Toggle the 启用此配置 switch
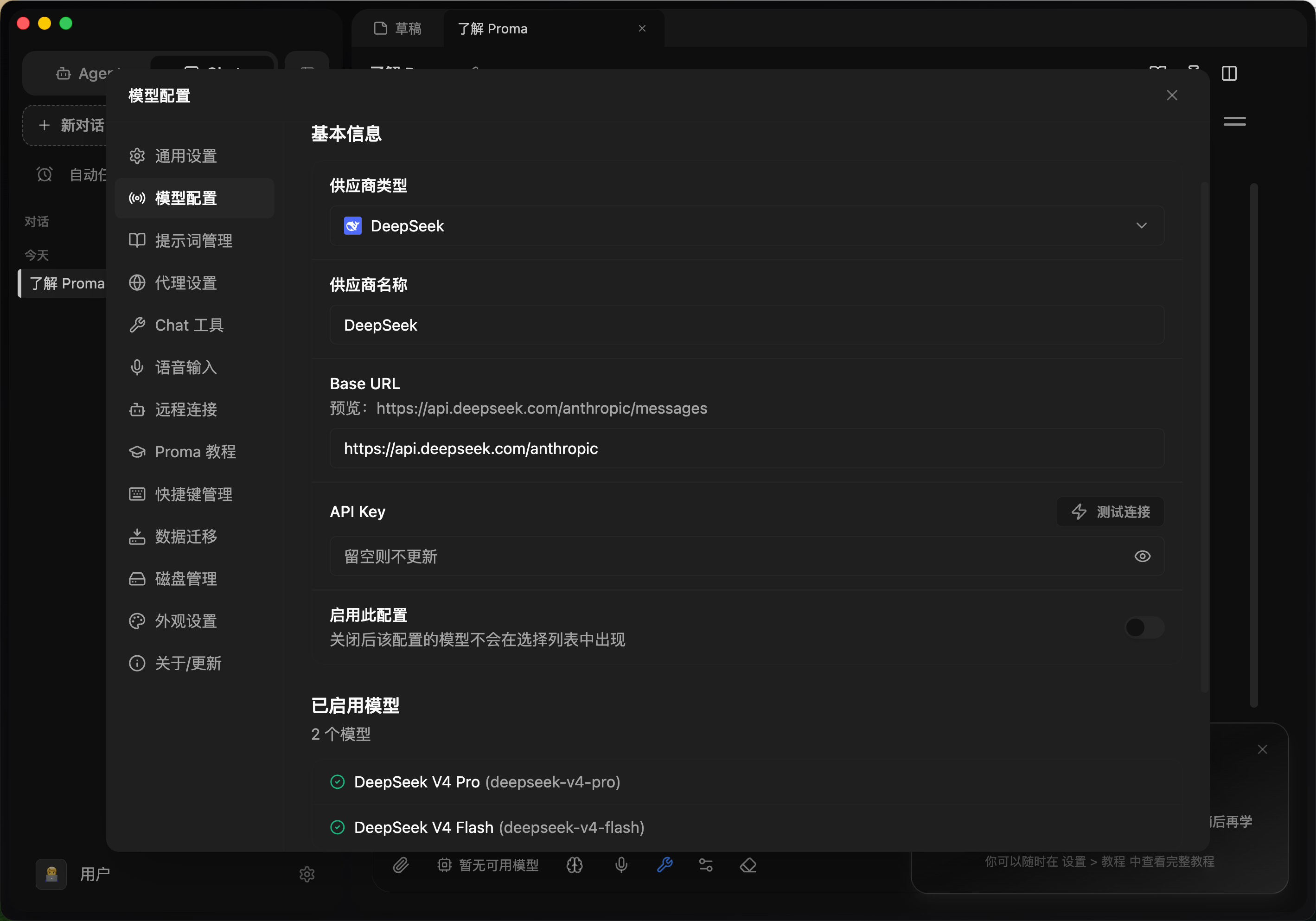This screenshot has width=1316, height=921. [x=1144, y=627]
